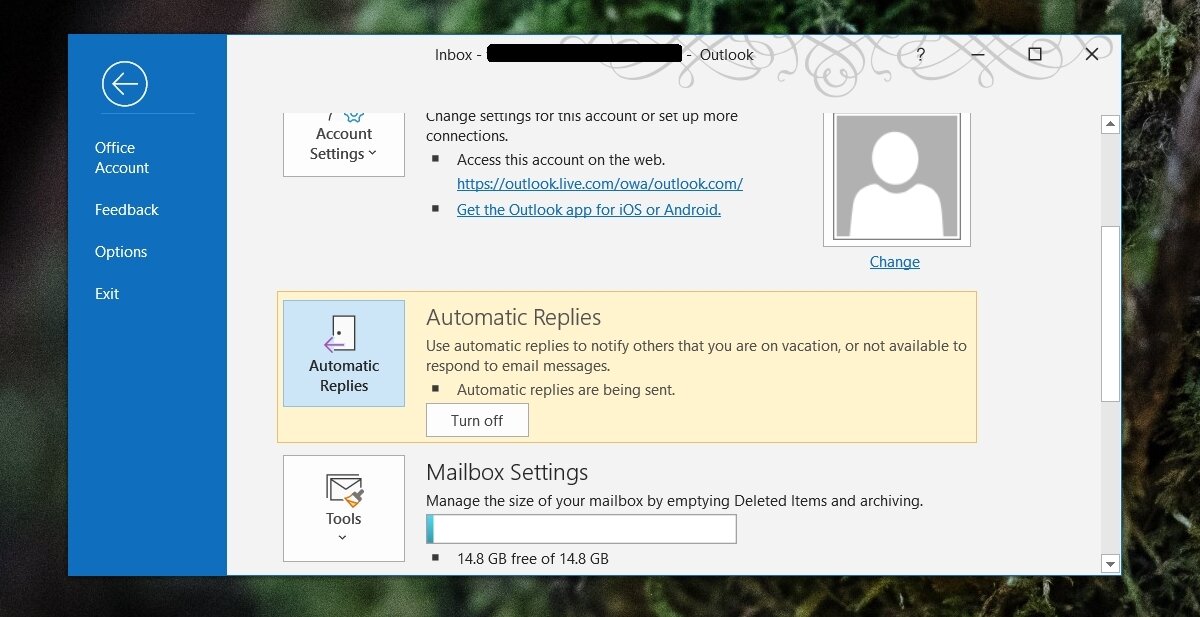
Task: Expand the Tools dropdown chevron
Action: coord(343,538)
